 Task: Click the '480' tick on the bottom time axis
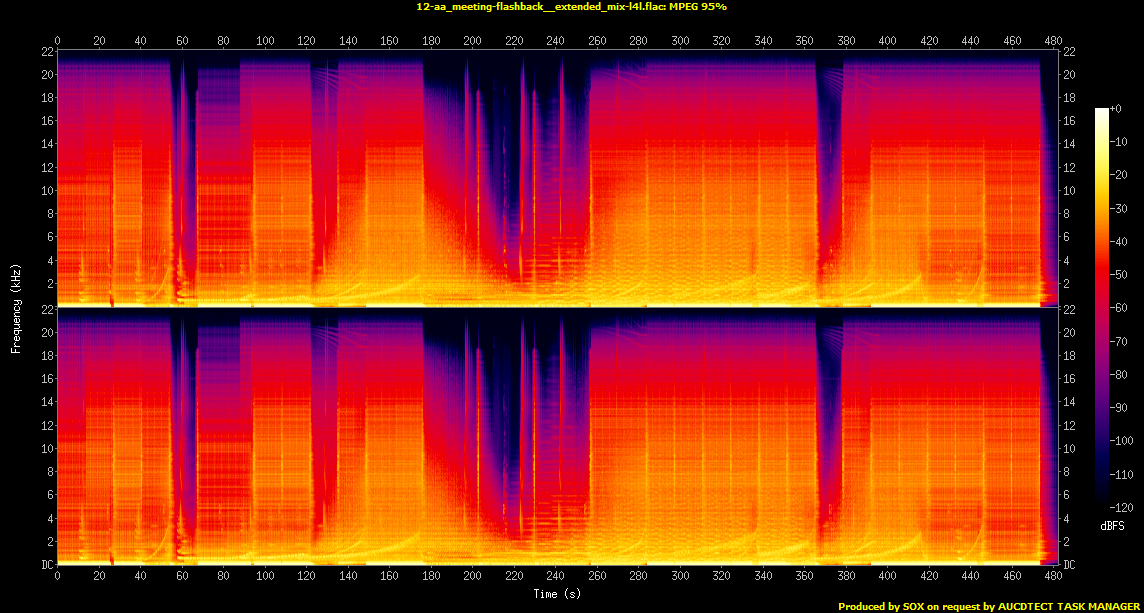click(1054, 576)
